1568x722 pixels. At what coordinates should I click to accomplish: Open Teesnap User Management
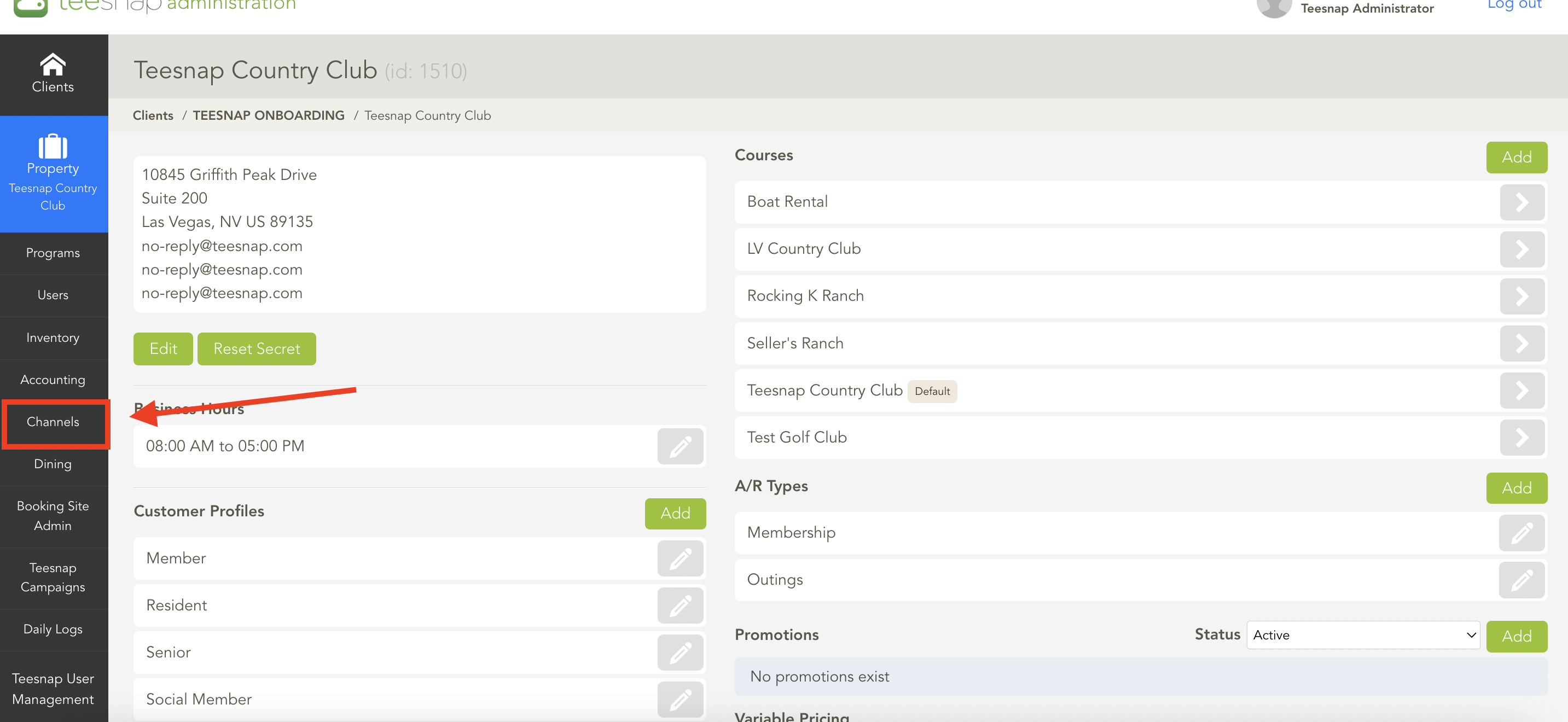pos(53,689)
